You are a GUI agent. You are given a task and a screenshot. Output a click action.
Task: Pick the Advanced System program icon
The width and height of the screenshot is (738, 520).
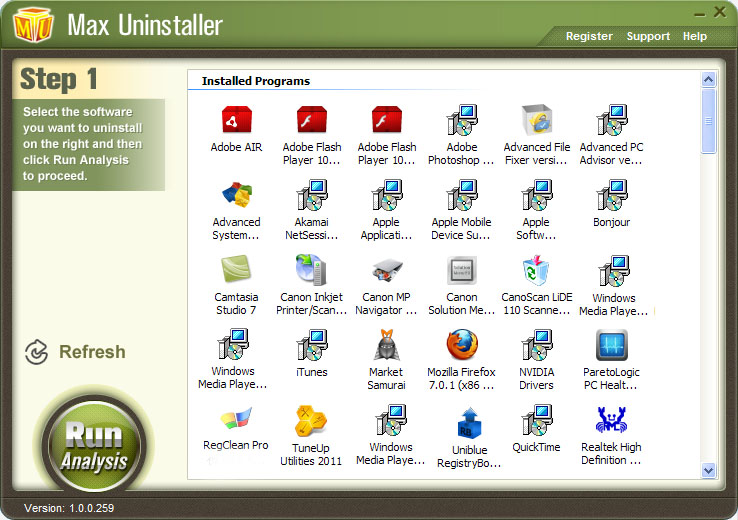click(237, 195)
